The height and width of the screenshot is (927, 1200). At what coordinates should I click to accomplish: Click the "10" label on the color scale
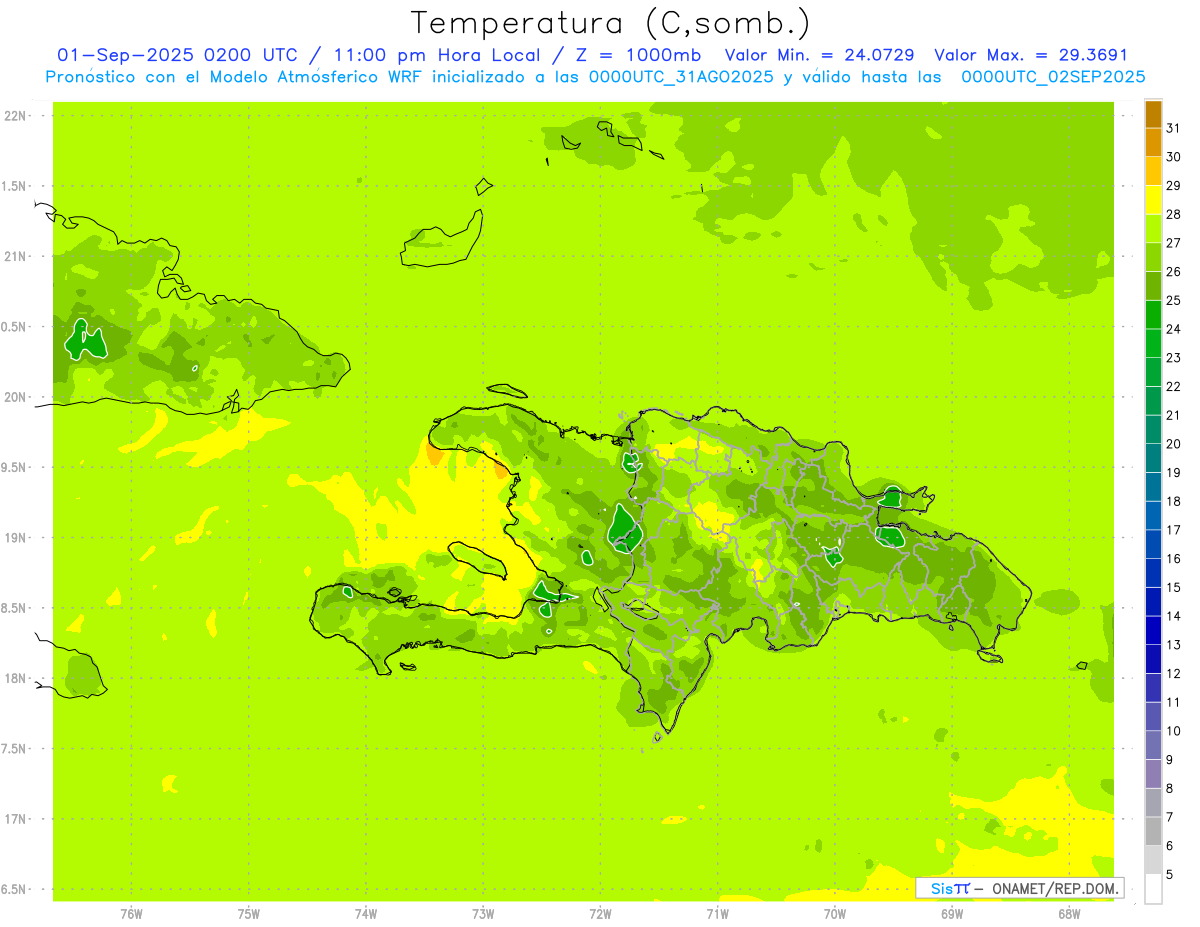coord(1174,731)
